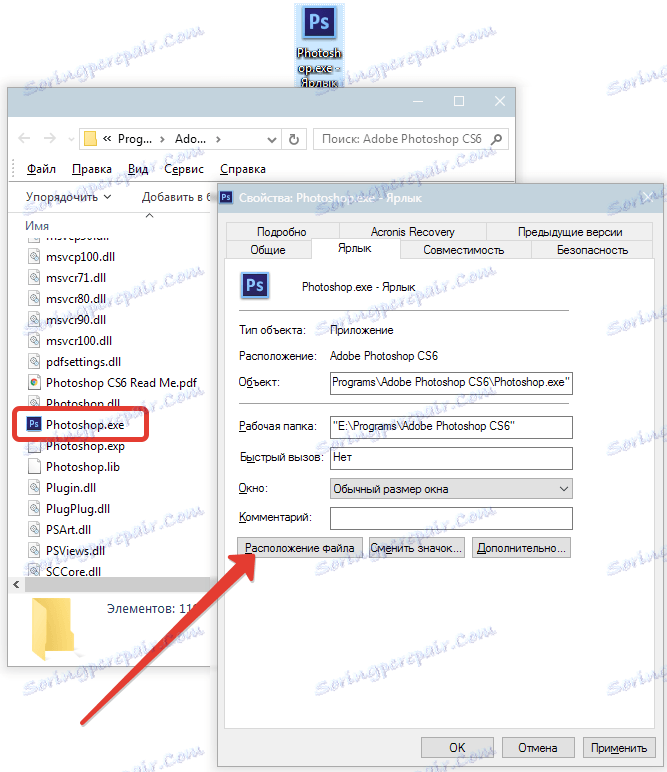Click the Расположение файла button
667x772 pixels.
tap(300, 548)
